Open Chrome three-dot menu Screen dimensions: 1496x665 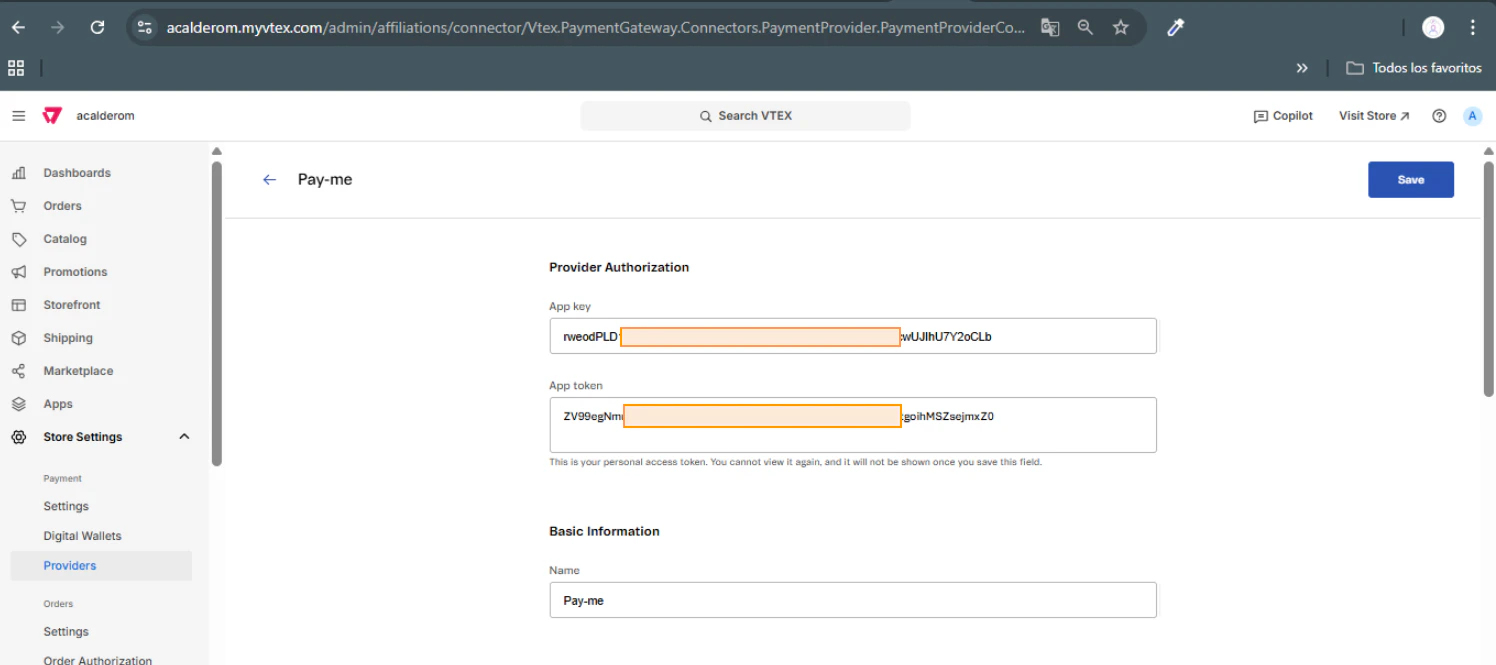tap(1471, 28)
